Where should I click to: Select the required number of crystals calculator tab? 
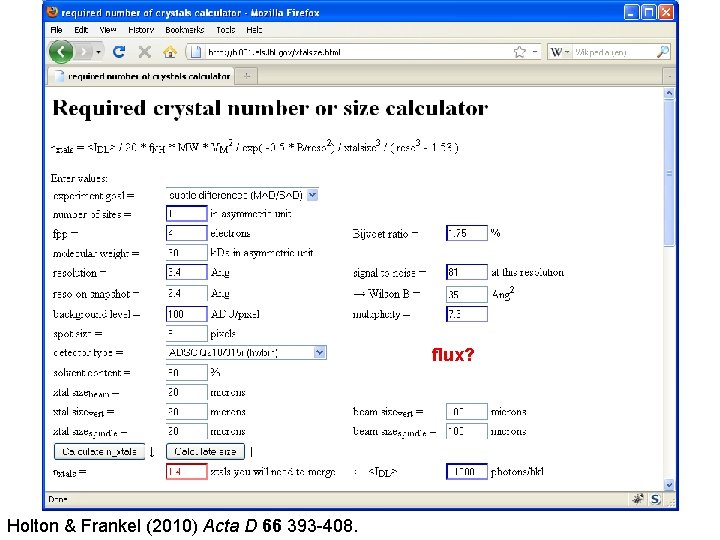coord(141,76)
